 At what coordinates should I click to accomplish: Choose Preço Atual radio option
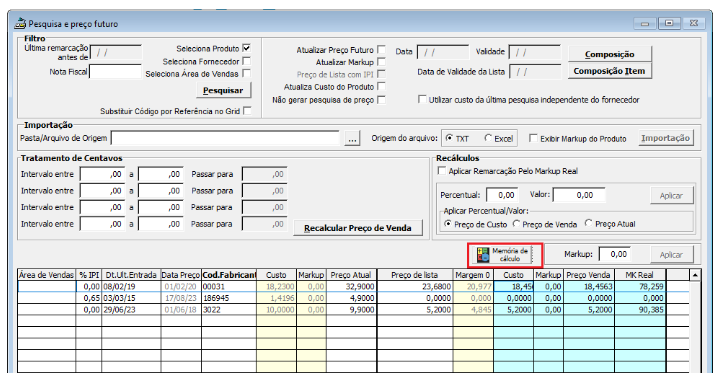pos(589,223)
